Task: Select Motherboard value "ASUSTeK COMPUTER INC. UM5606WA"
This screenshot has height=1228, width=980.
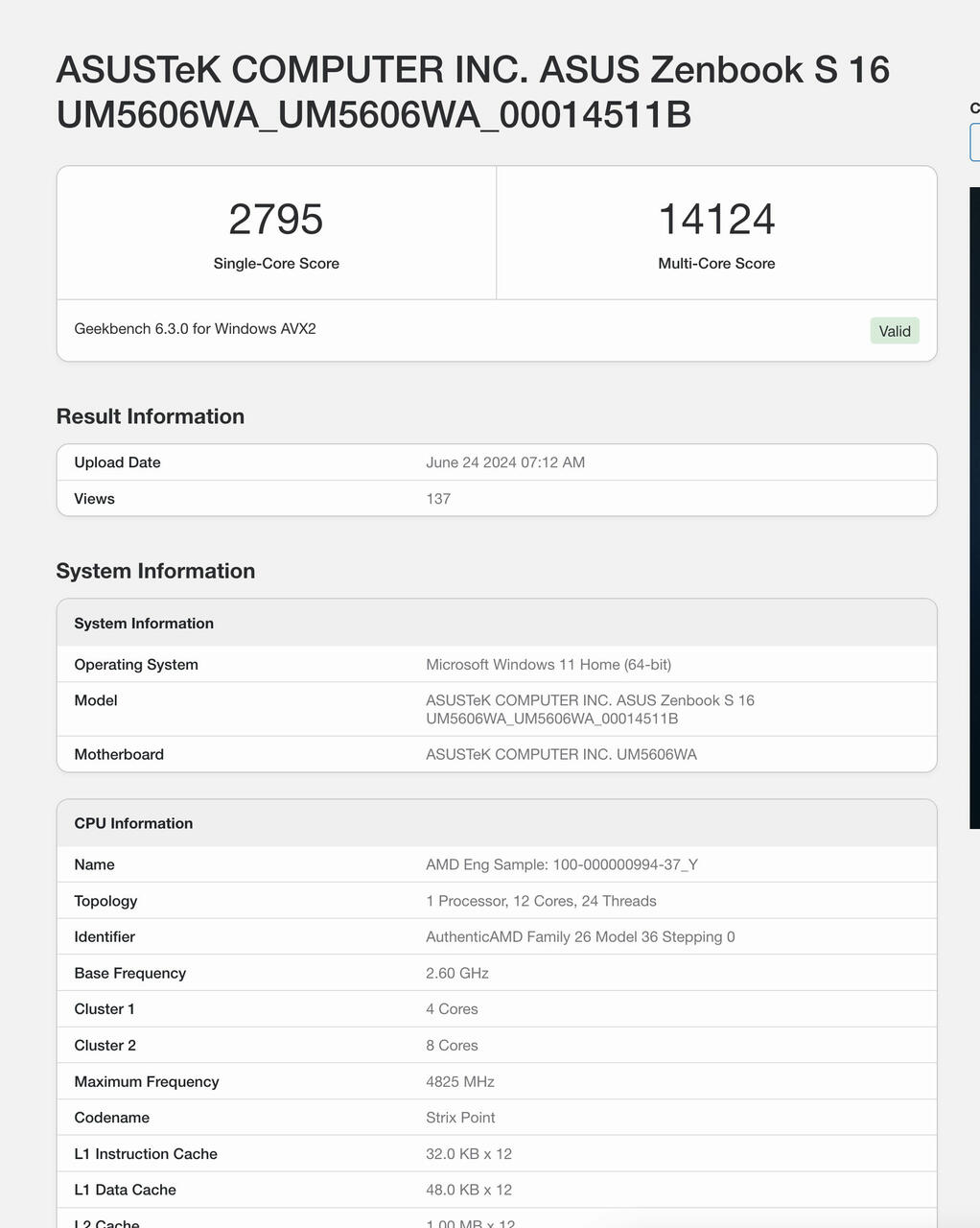Action: (562, 755)
